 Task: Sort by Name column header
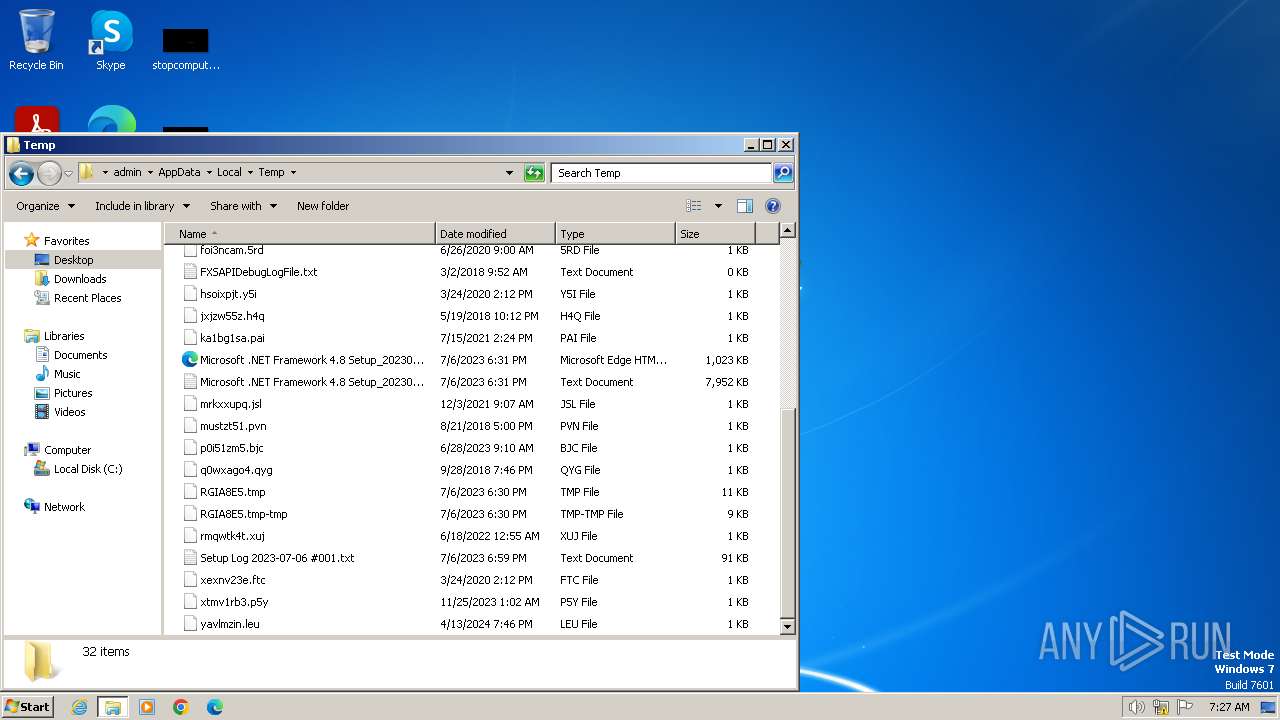click(300, 234)
